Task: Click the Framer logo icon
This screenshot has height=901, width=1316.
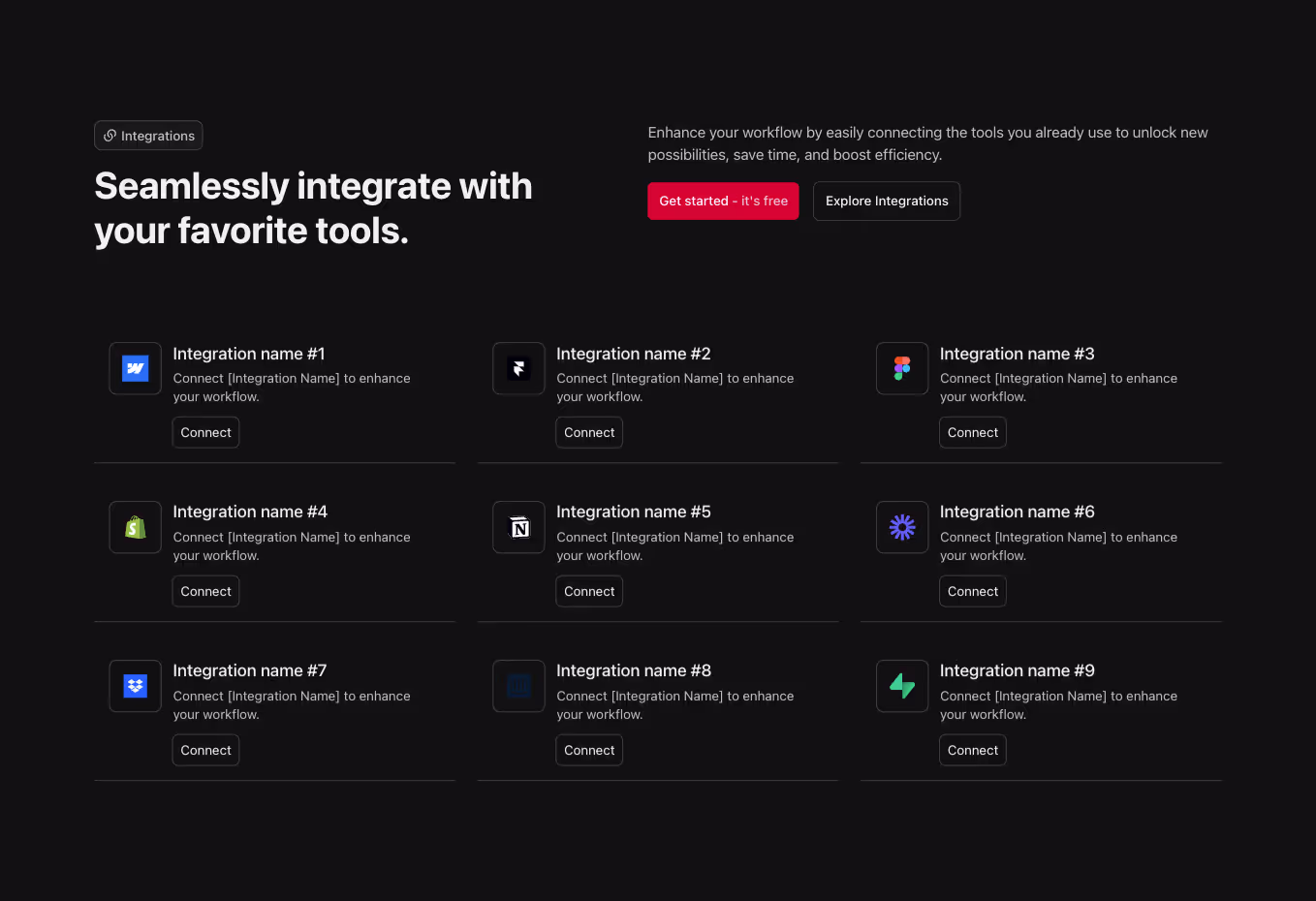Action: click(518, 368)
